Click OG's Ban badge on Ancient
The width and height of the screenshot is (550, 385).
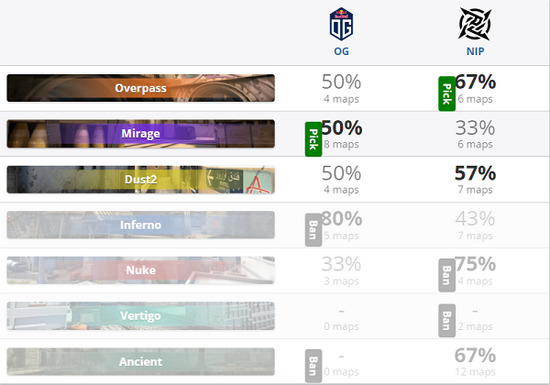click(x=313, y=366)
